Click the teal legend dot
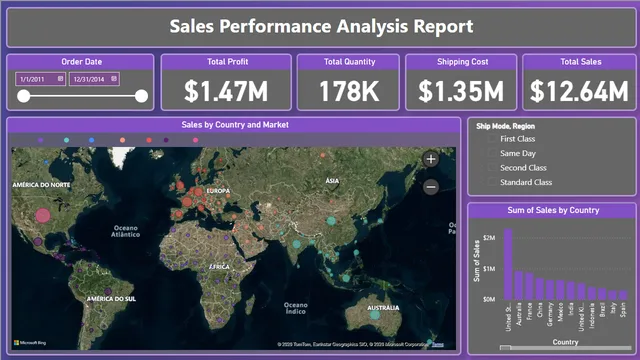640x360 pixels. [66, 140]
